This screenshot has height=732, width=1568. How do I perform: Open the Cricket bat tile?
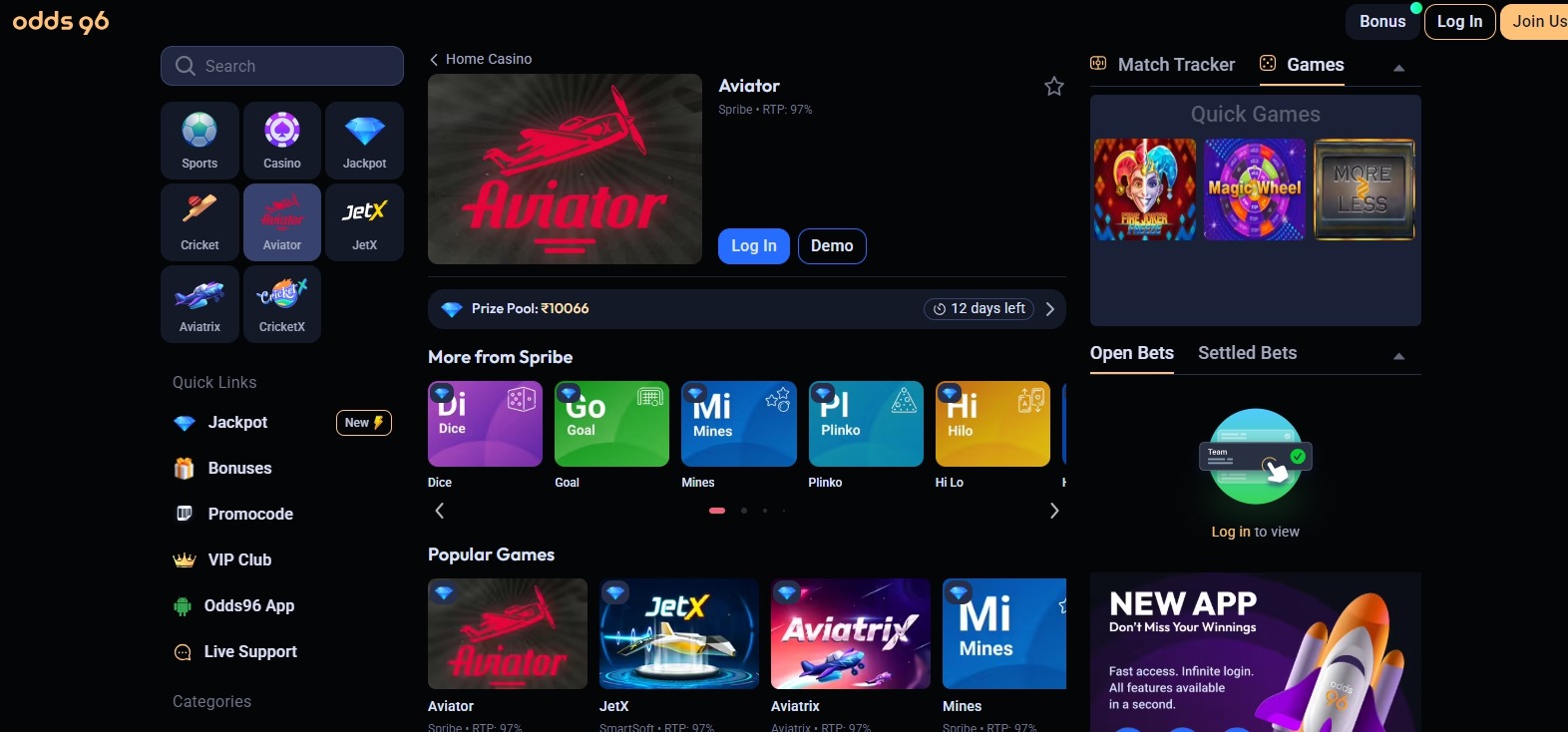[199, 221]
